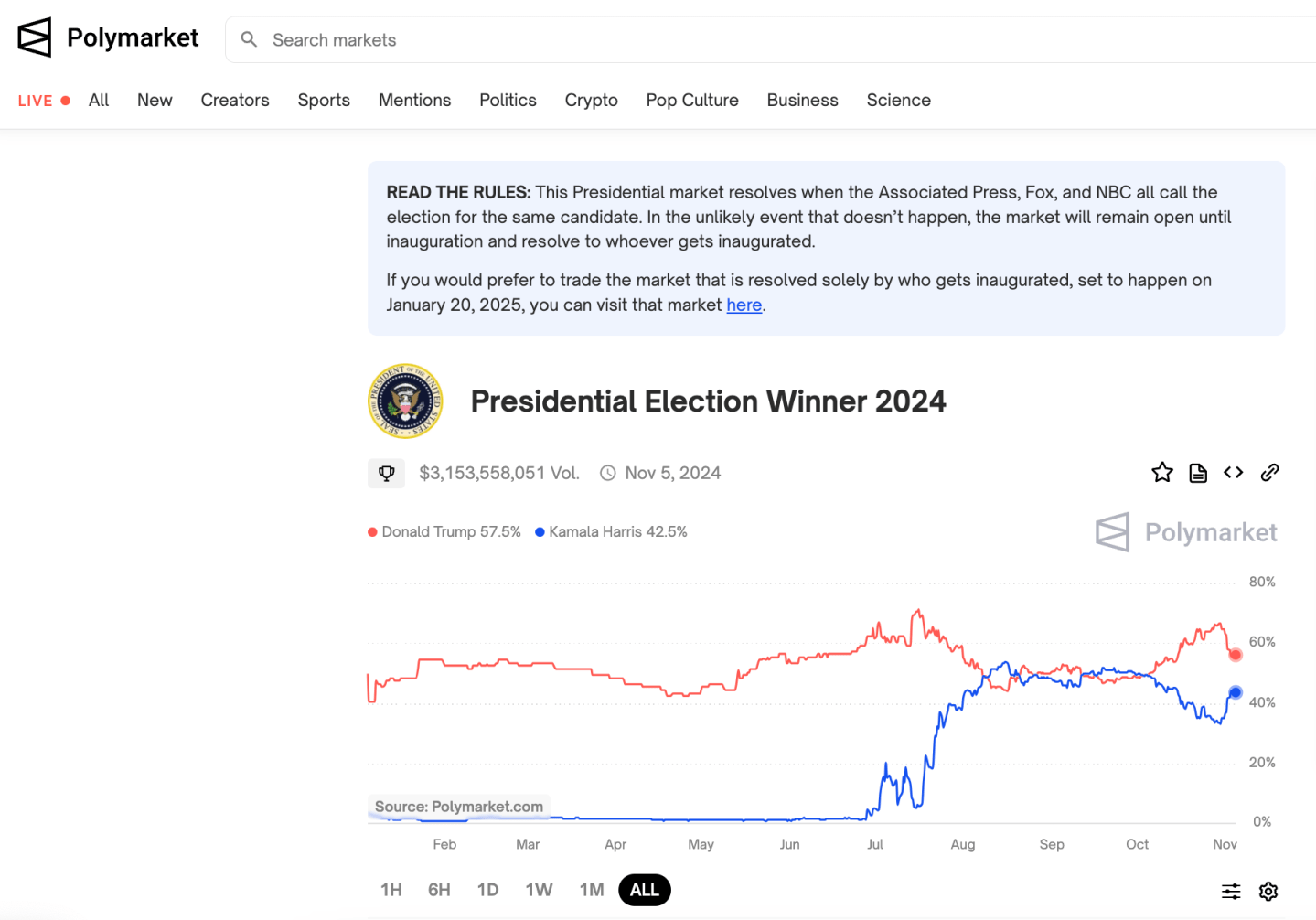
Task: Open the Politics category tab
Action: click(508, 101)
